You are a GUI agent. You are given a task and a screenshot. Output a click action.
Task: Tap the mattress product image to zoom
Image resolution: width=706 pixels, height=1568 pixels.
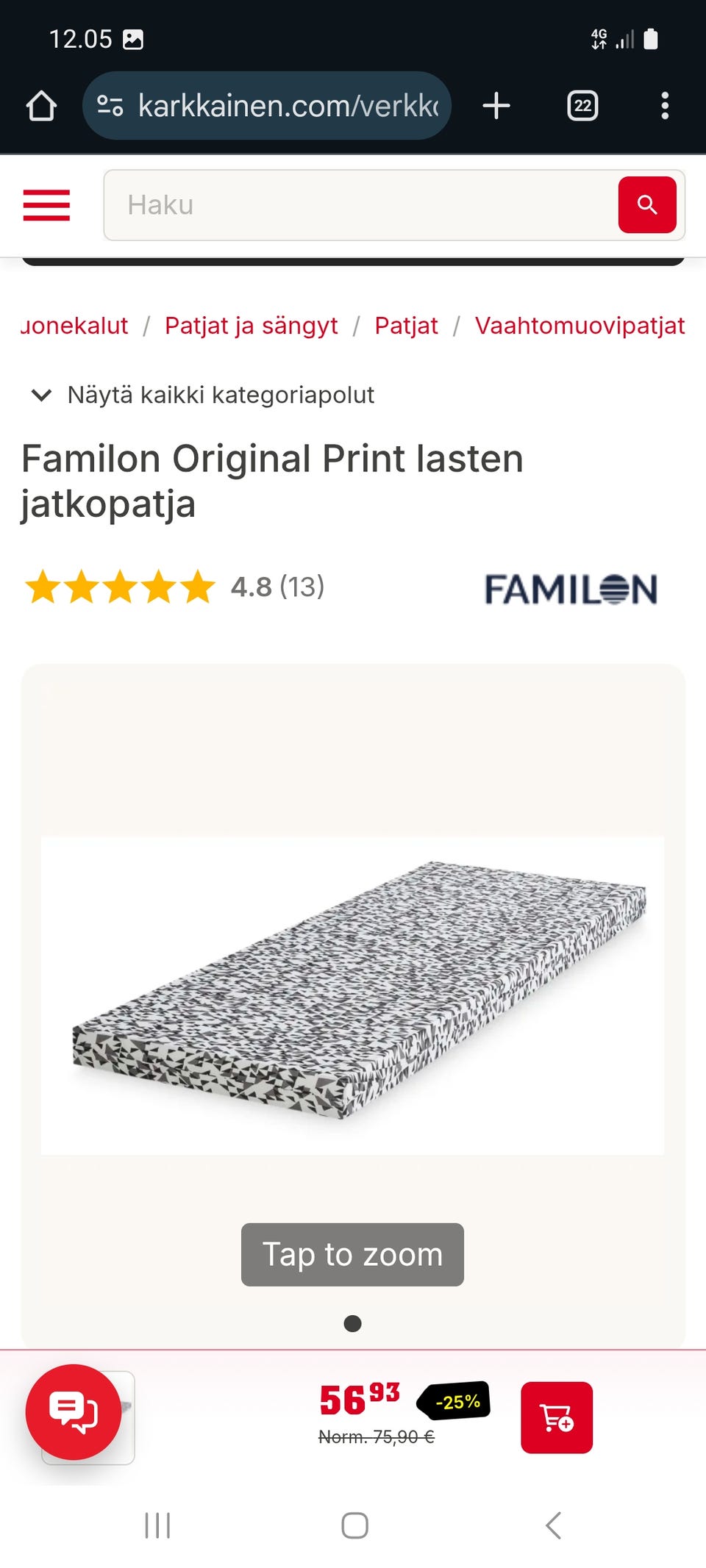352,995
